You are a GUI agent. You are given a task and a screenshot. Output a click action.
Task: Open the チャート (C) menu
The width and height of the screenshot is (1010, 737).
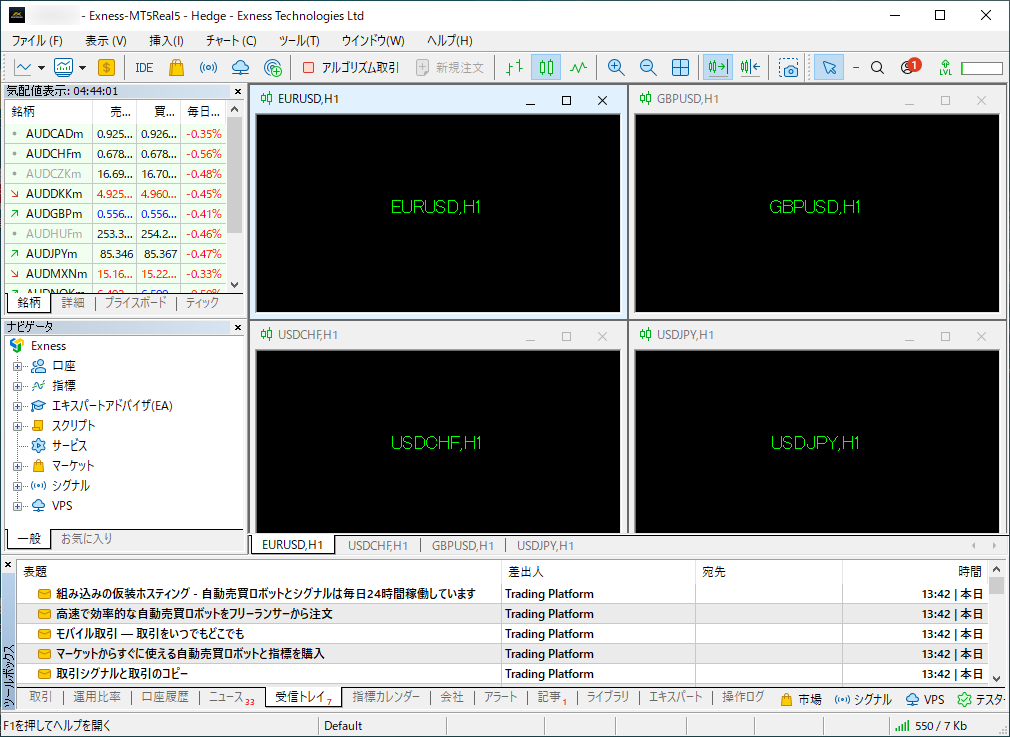(x=231, y=41)
